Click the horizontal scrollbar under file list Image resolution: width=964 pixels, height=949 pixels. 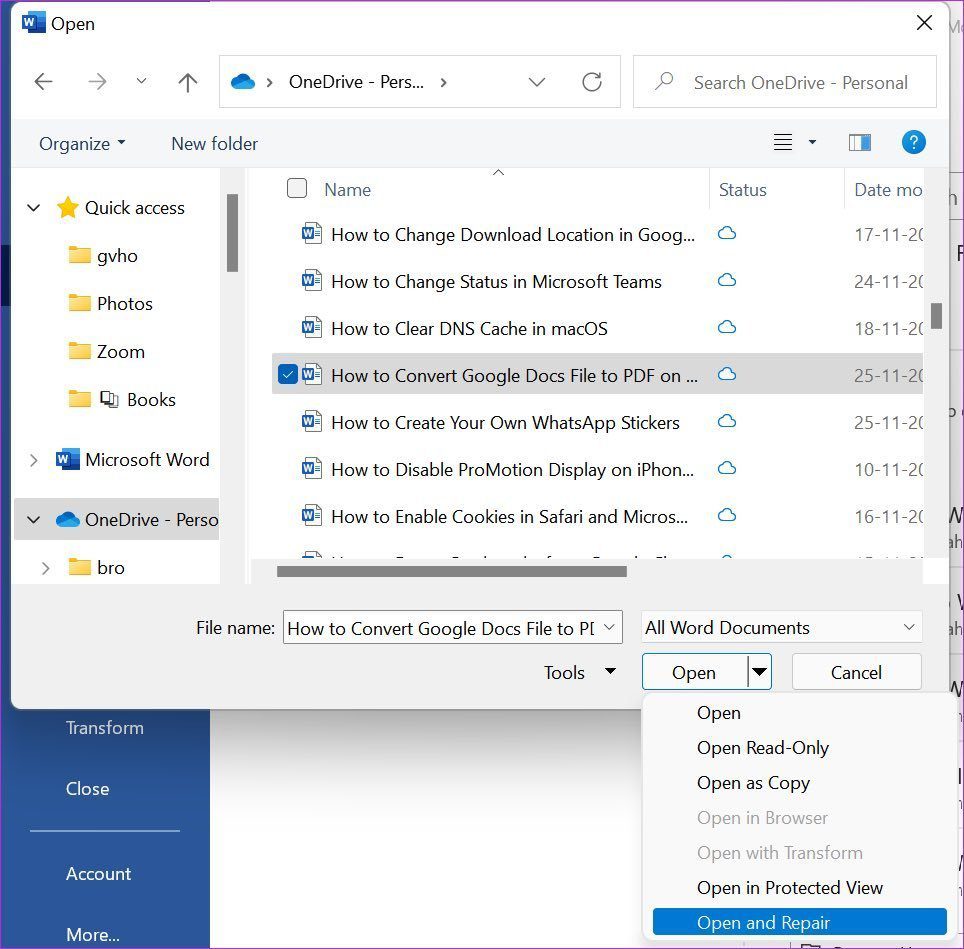click(451, 572)
